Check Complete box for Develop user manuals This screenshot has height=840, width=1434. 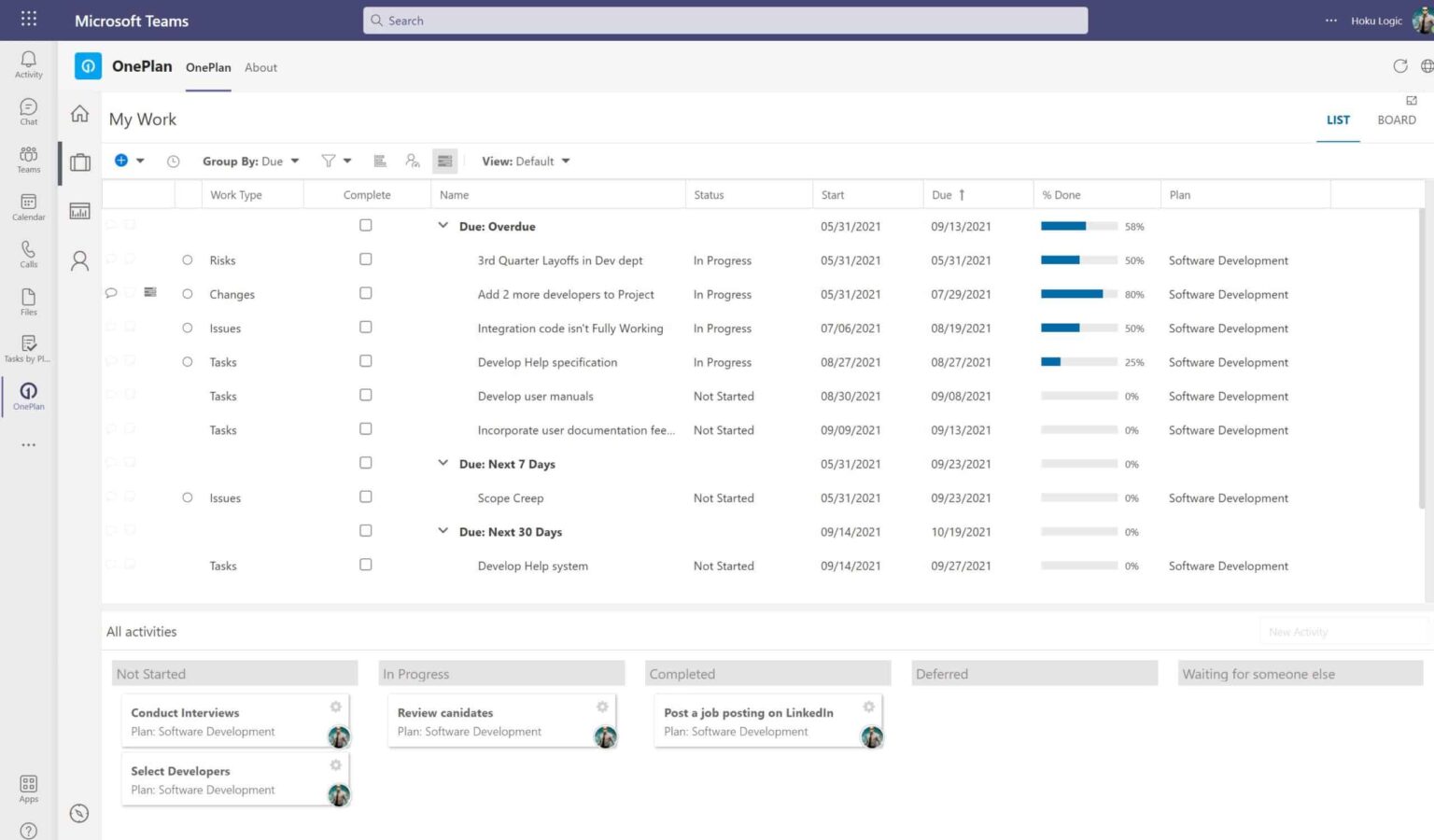[x=366, y=395]
